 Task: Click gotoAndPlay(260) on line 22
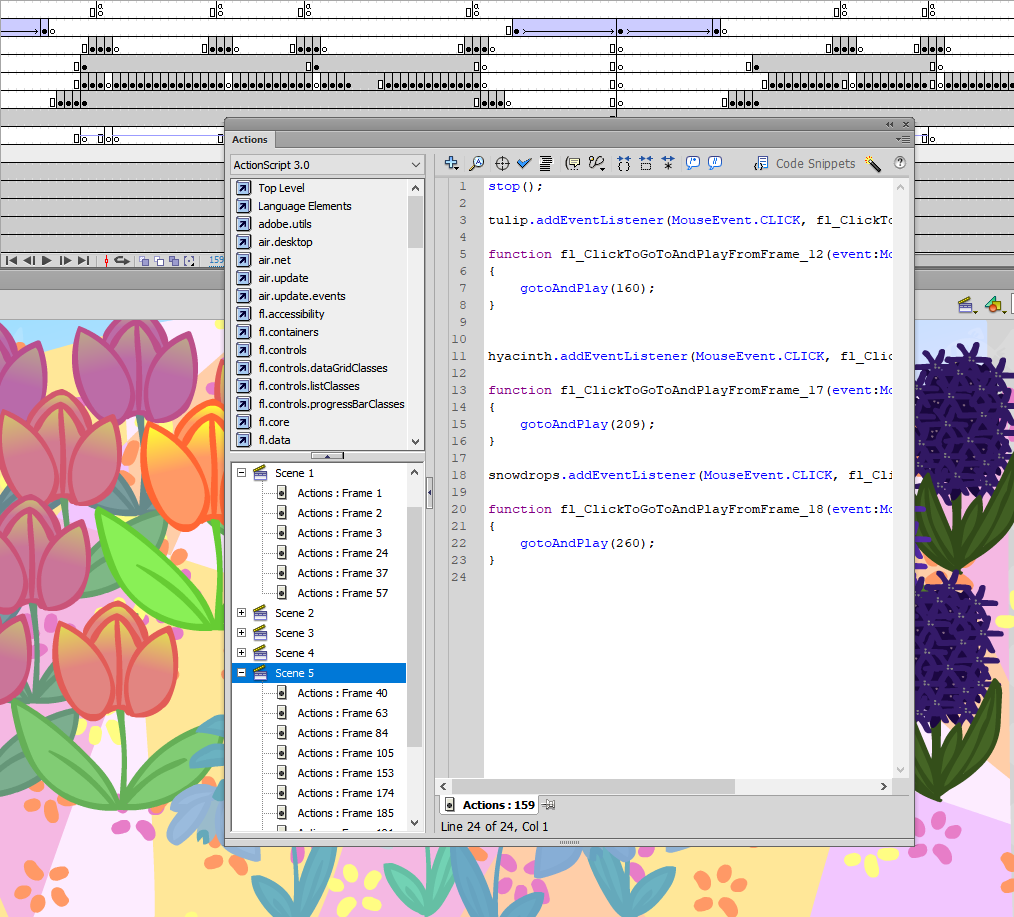tap(587, 543)
